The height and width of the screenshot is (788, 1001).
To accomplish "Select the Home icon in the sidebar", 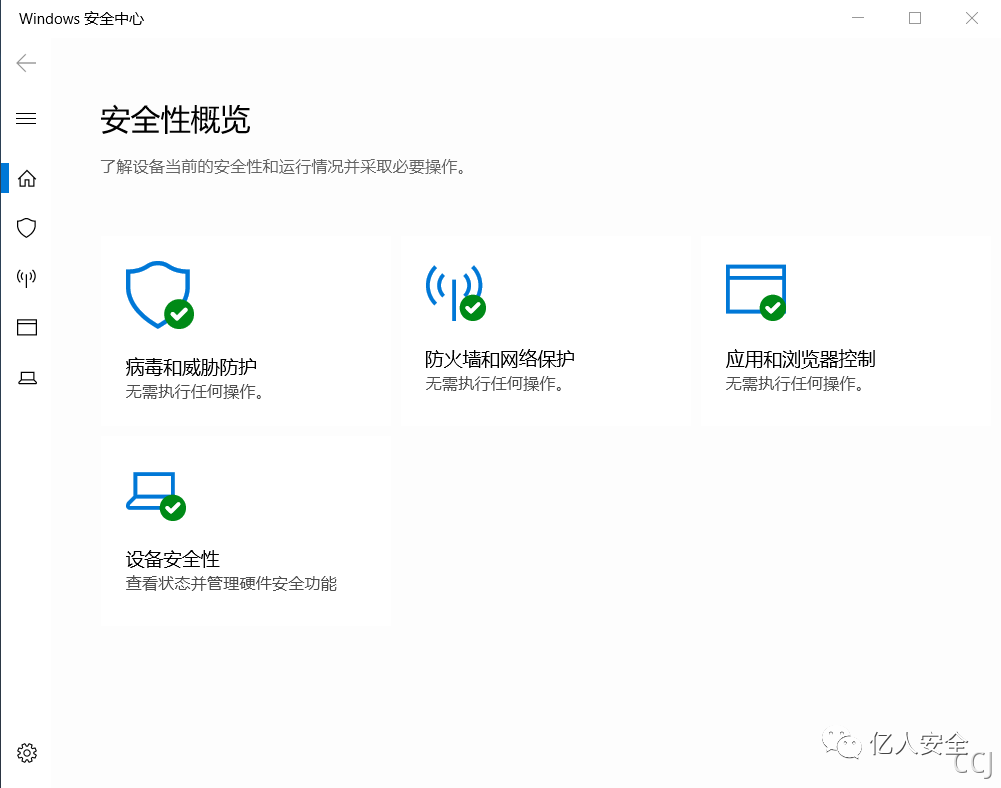I will pos(26,177).
